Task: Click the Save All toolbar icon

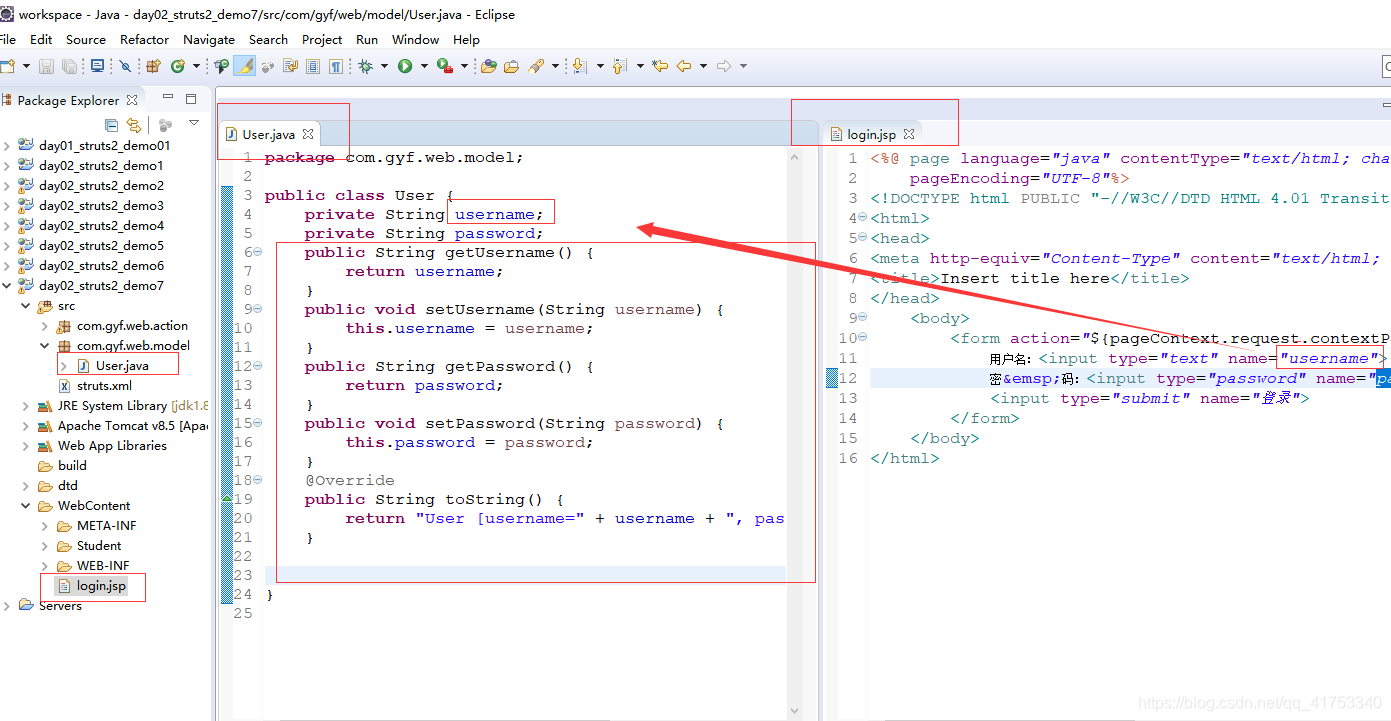Action: pos(69,66)
